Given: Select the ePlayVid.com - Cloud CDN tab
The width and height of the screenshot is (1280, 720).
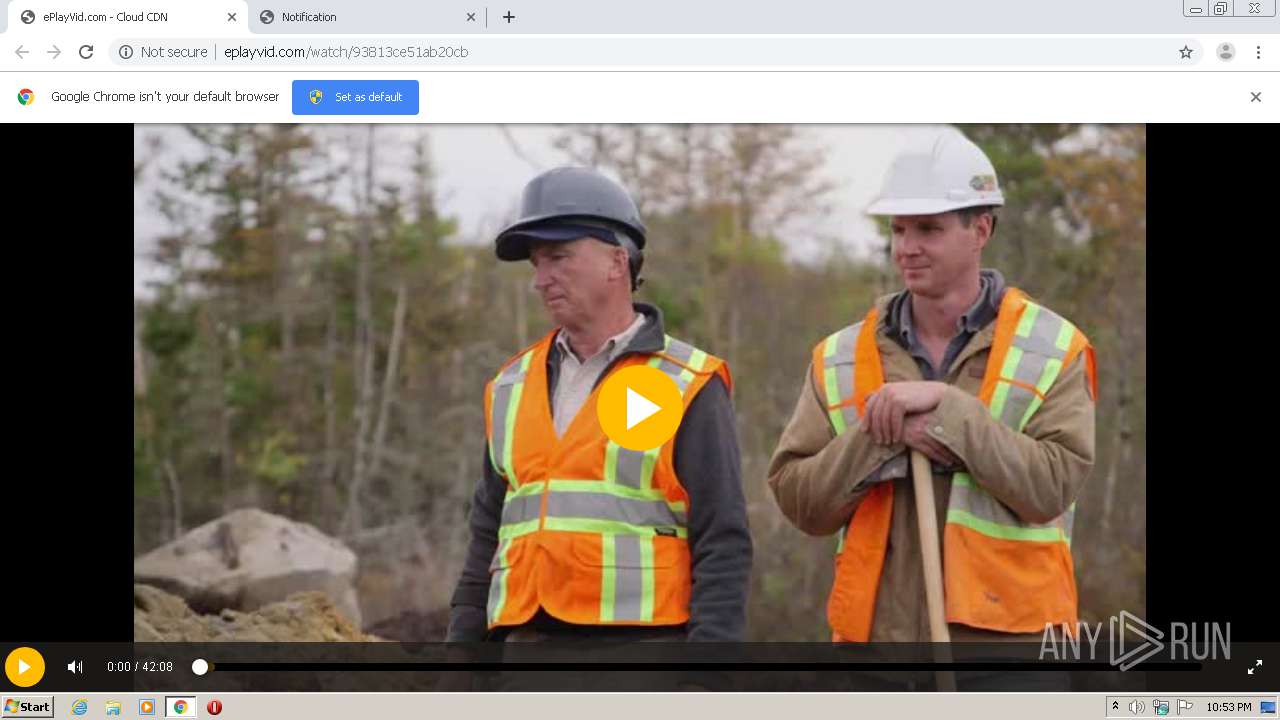Looking at the screenshot, I should pyautogui.click(x=127, y=17).
